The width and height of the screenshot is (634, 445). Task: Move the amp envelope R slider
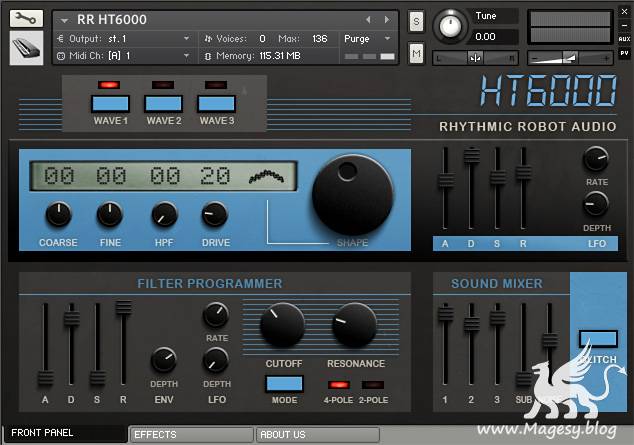(x=523, y=172)
